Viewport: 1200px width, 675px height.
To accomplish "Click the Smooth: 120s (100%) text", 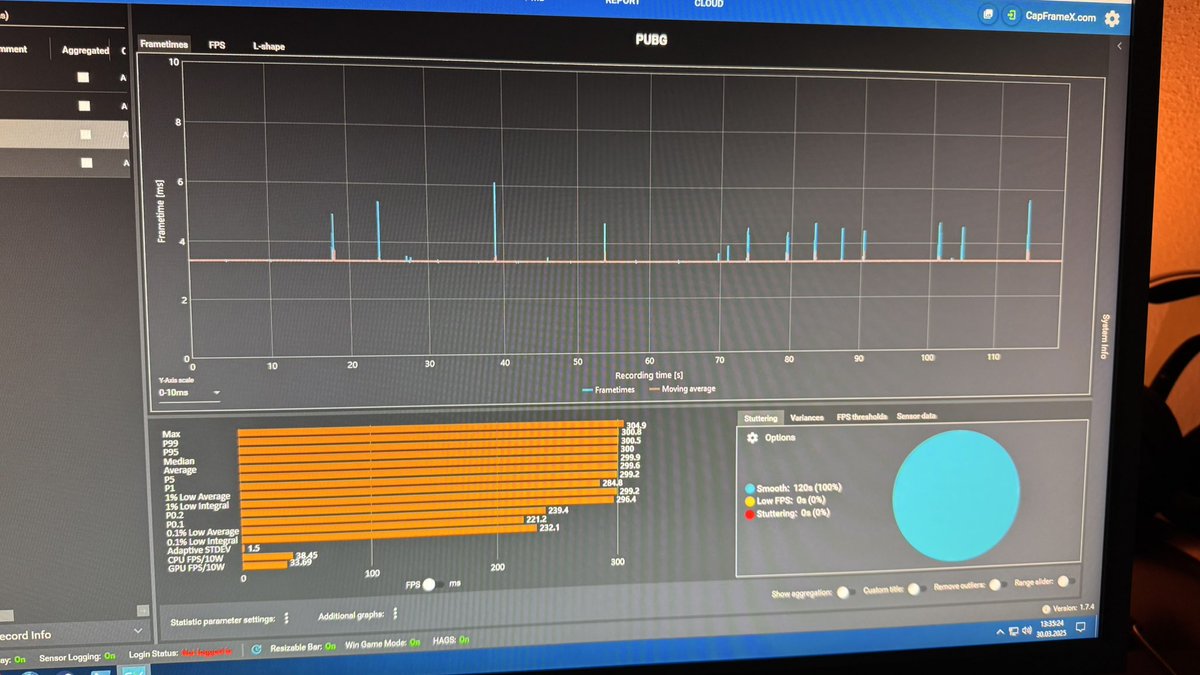I will [x=799, y=488].
